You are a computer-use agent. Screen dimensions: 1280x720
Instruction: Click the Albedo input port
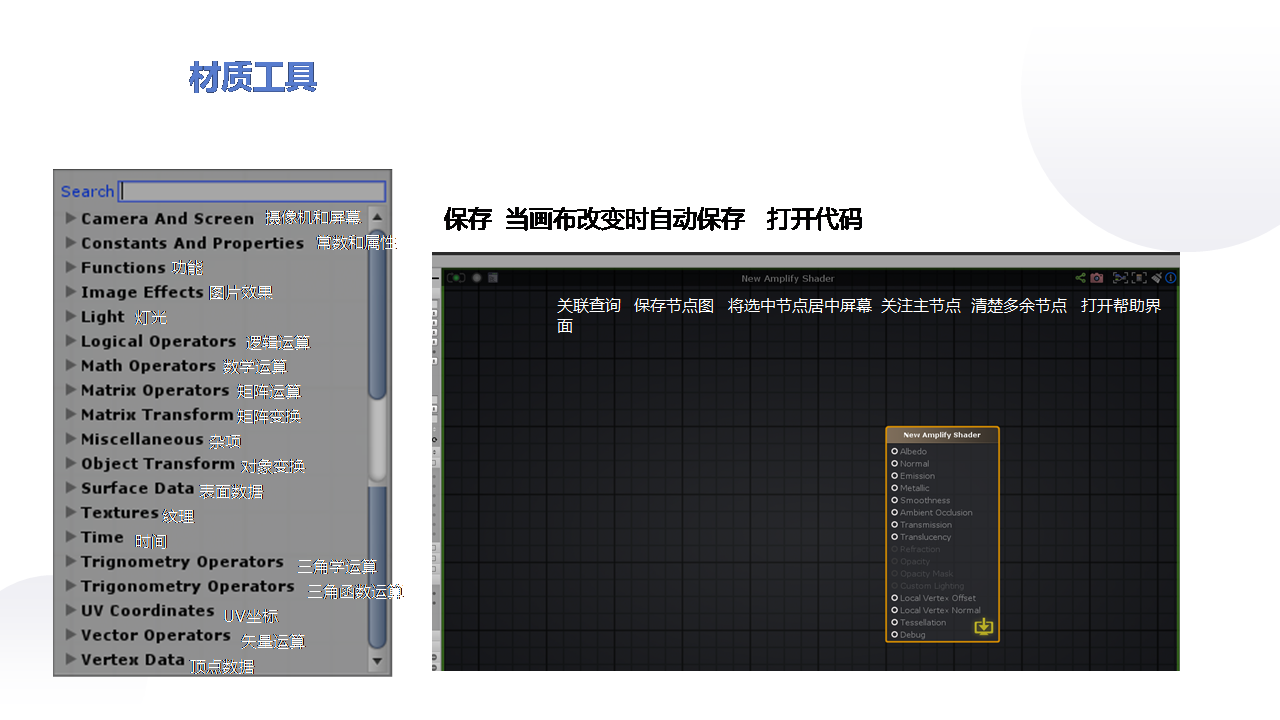pos(895,451)
